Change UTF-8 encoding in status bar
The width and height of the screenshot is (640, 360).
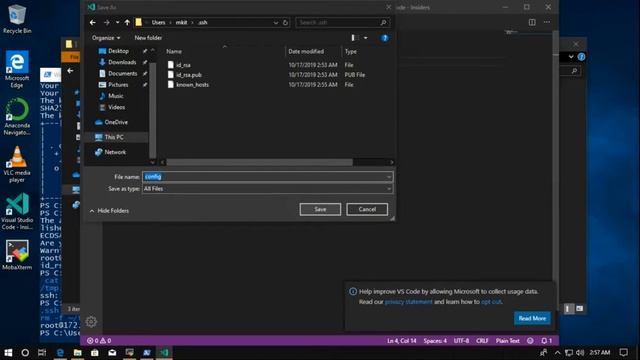461,341
